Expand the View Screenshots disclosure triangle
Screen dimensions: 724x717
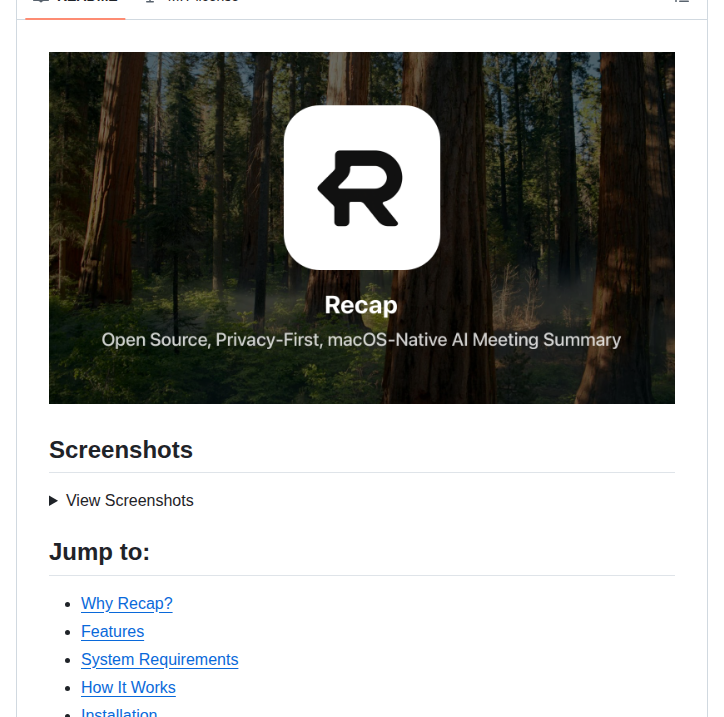53,500
